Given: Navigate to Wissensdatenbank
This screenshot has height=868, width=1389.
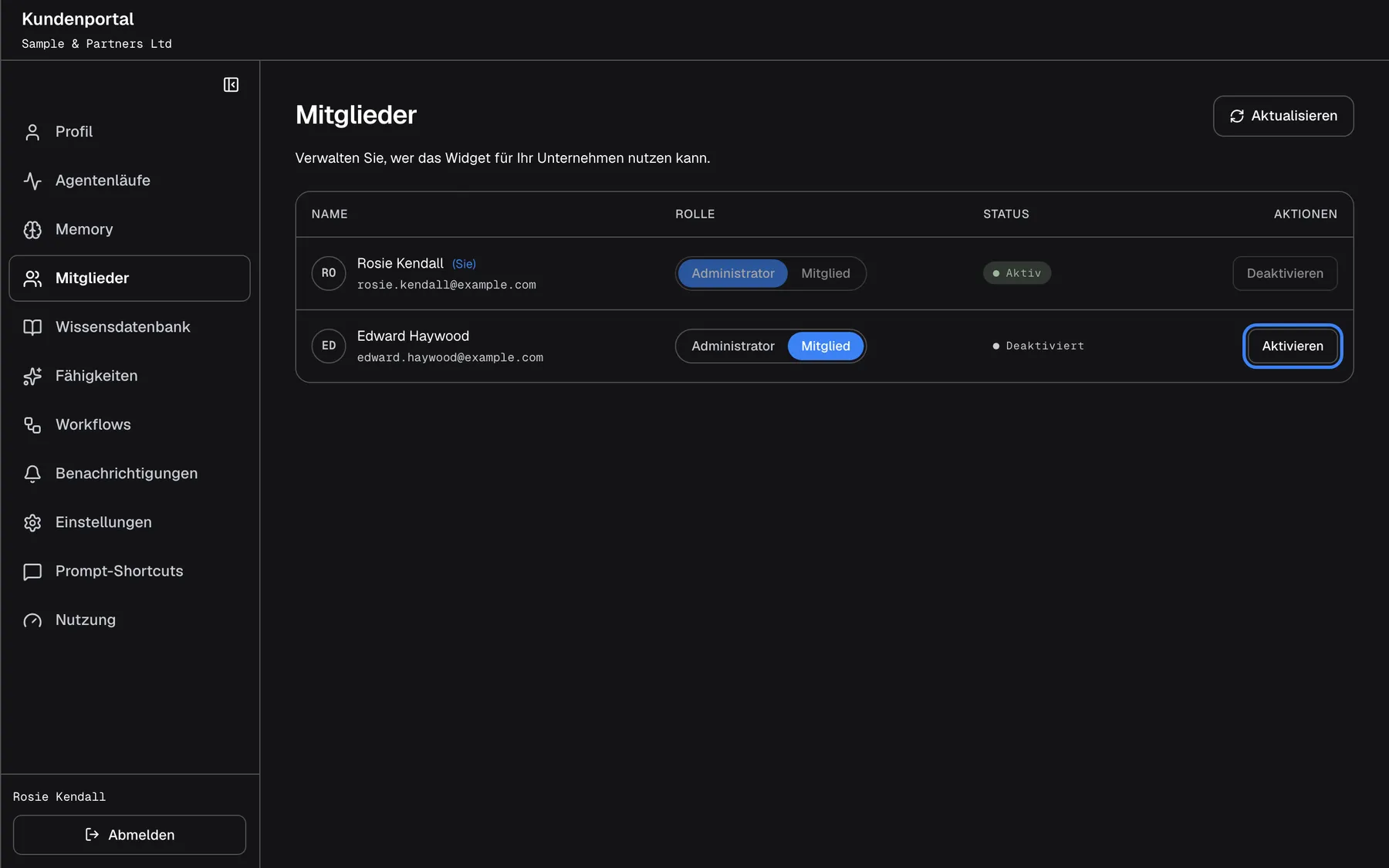Looking at the screenshot, I should (x=130, y=327).
